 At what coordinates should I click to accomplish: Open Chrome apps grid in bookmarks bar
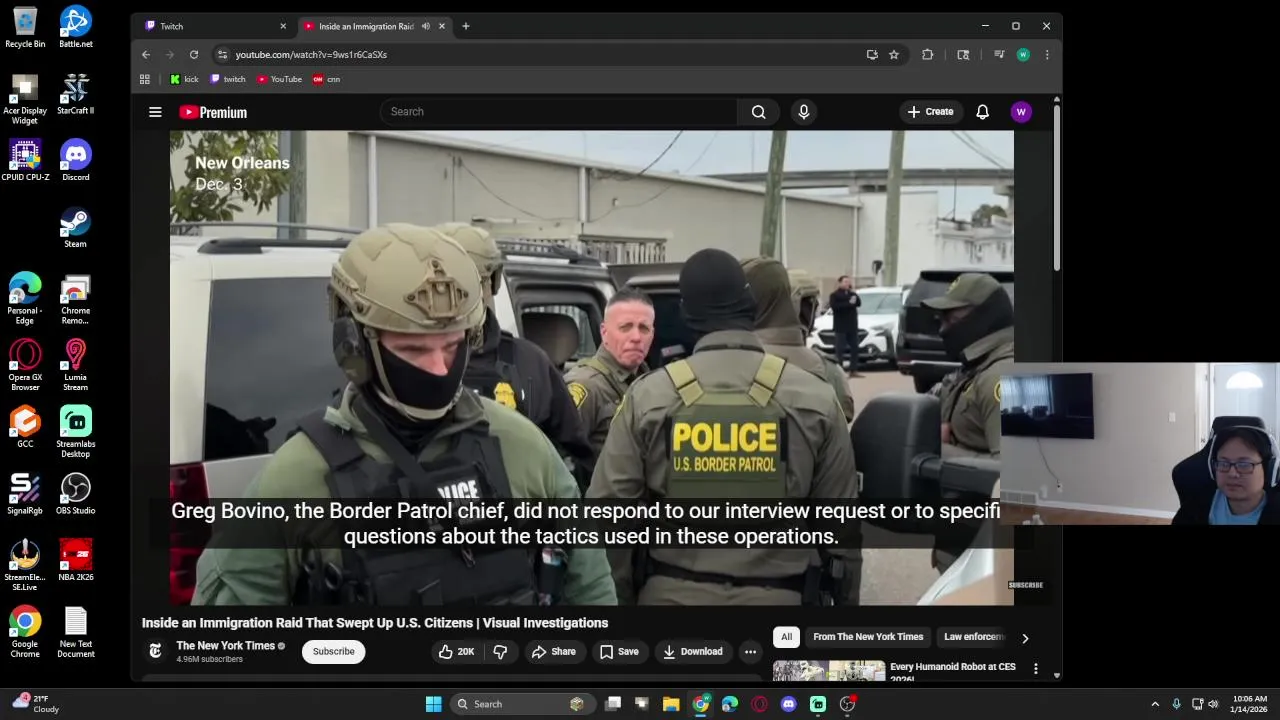(145, 79)
